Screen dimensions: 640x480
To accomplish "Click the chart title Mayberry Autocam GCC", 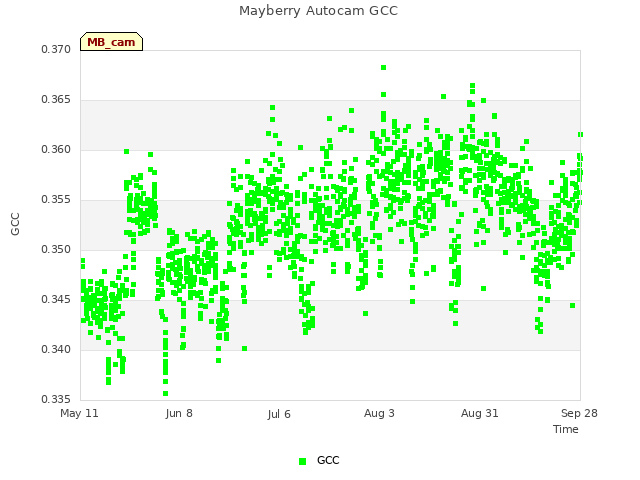I will point(318,11).
